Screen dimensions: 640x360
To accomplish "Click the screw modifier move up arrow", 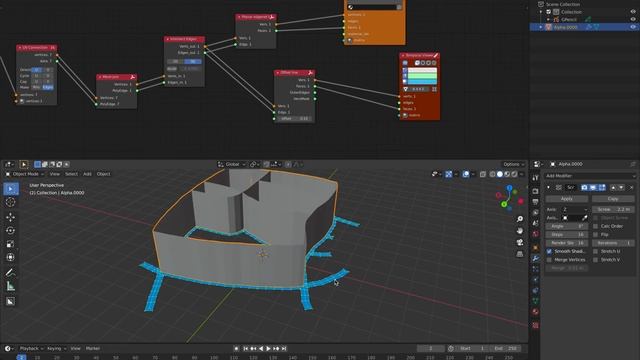I will tap(613, 187).
